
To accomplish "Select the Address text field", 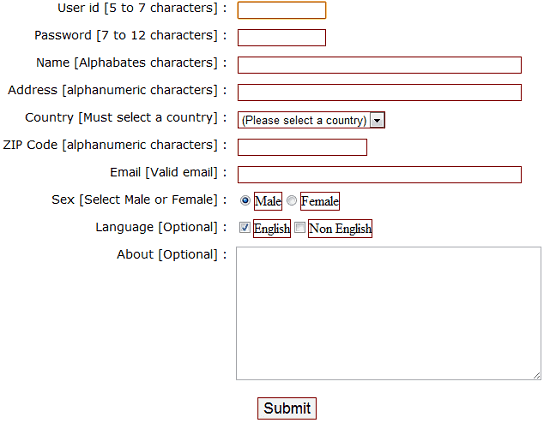I will tap(380, 92).
